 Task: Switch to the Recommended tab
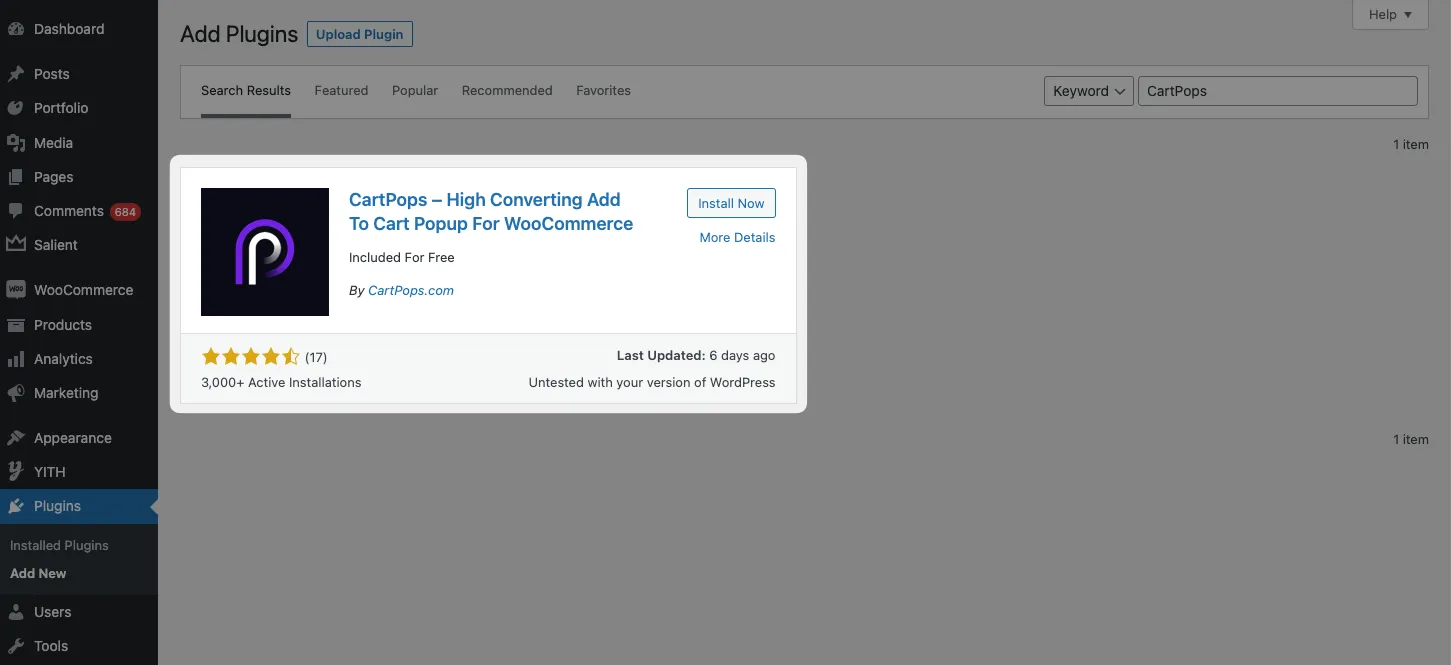(x=507, y=91)
